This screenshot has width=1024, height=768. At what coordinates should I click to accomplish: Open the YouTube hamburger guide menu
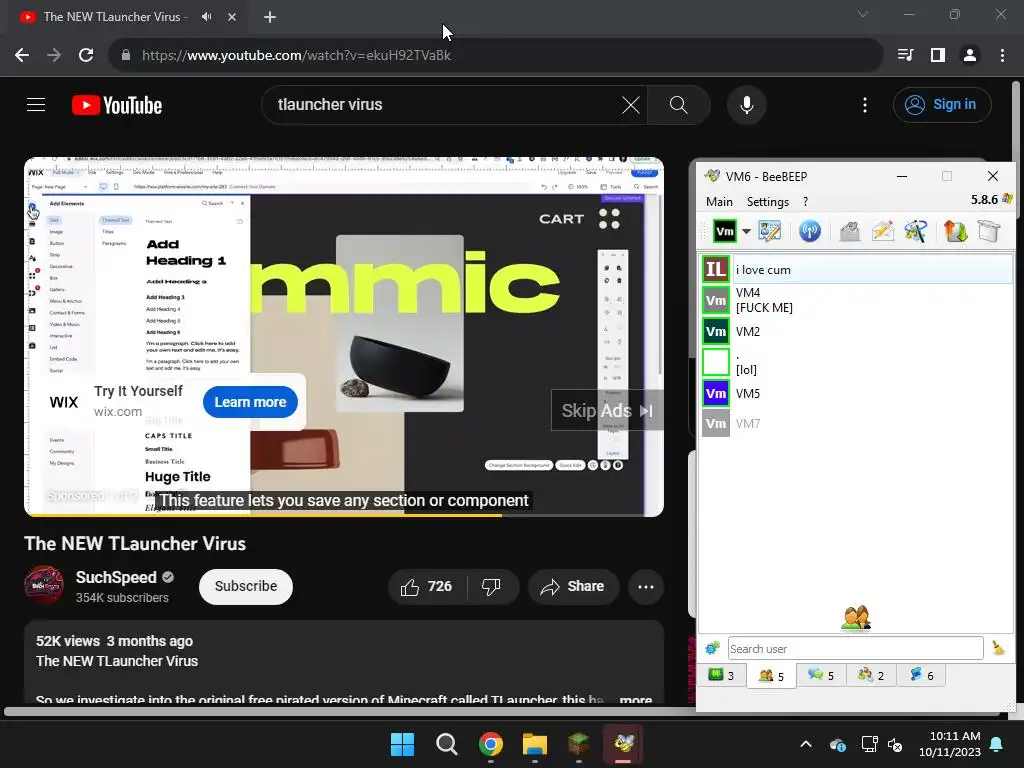click(36, 104)
